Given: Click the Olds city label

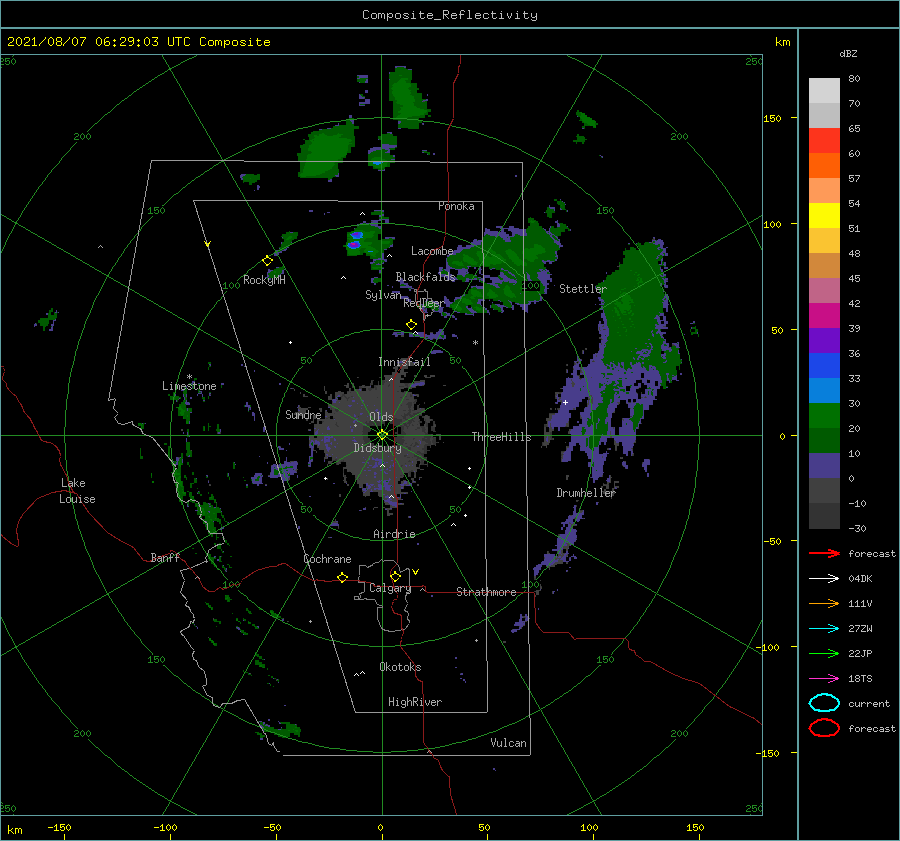Looking at the screenshot, I should (x=381, y=417).
